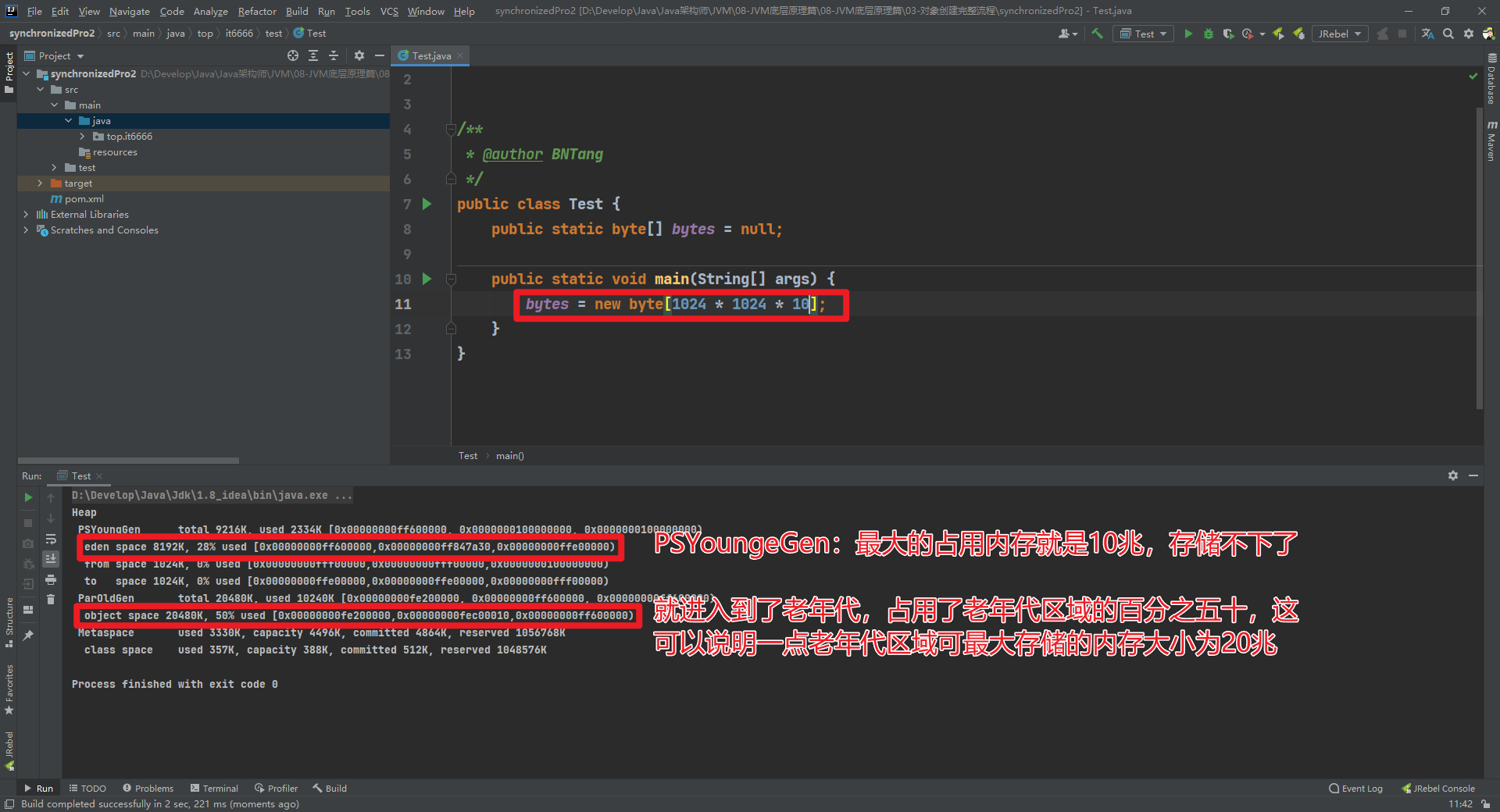Select opened file locate target icon
This screenshot has width=1500, height=812.
293,55
